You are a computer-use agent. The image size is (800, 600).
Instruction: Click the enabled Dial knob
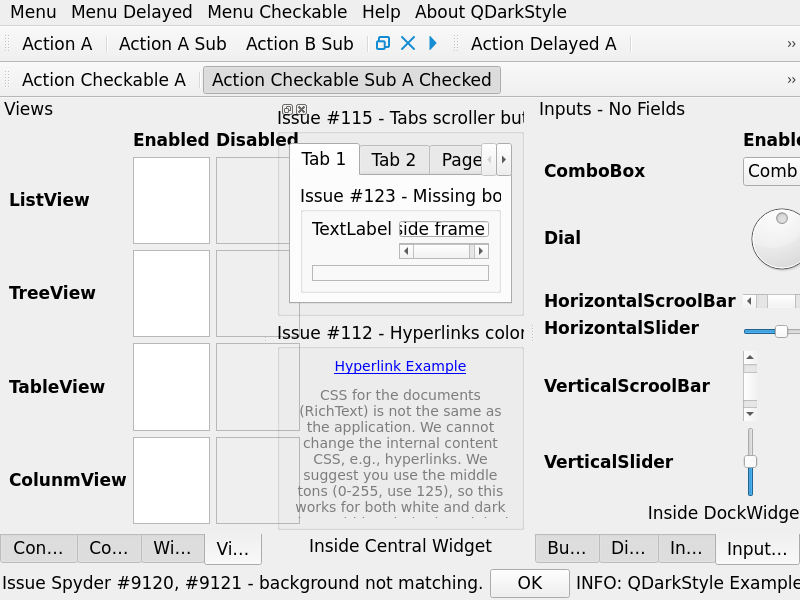pos(778,238)
